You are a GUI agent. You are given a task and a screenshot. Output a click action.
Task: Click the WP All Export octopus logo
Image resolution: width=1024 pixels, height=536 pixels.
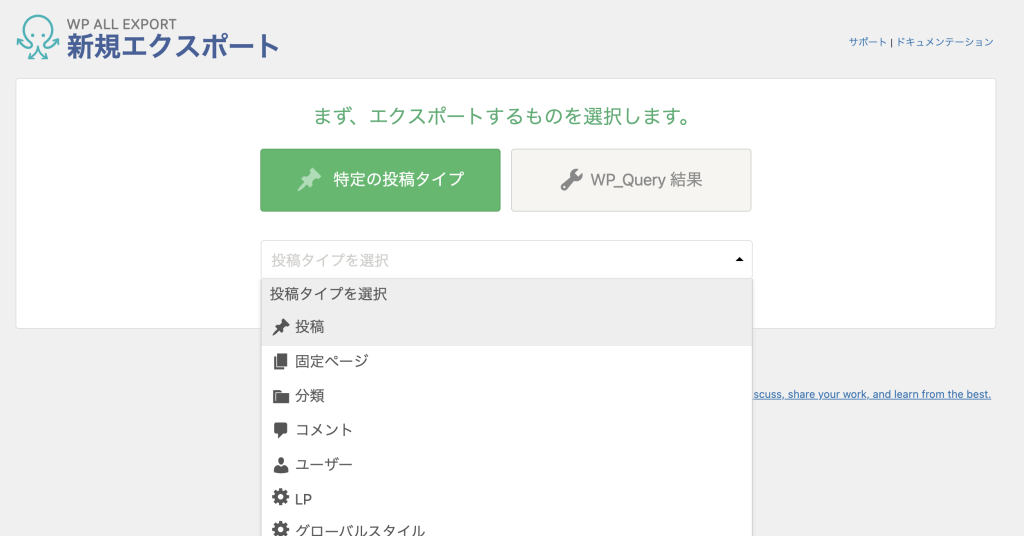(37, 37)
